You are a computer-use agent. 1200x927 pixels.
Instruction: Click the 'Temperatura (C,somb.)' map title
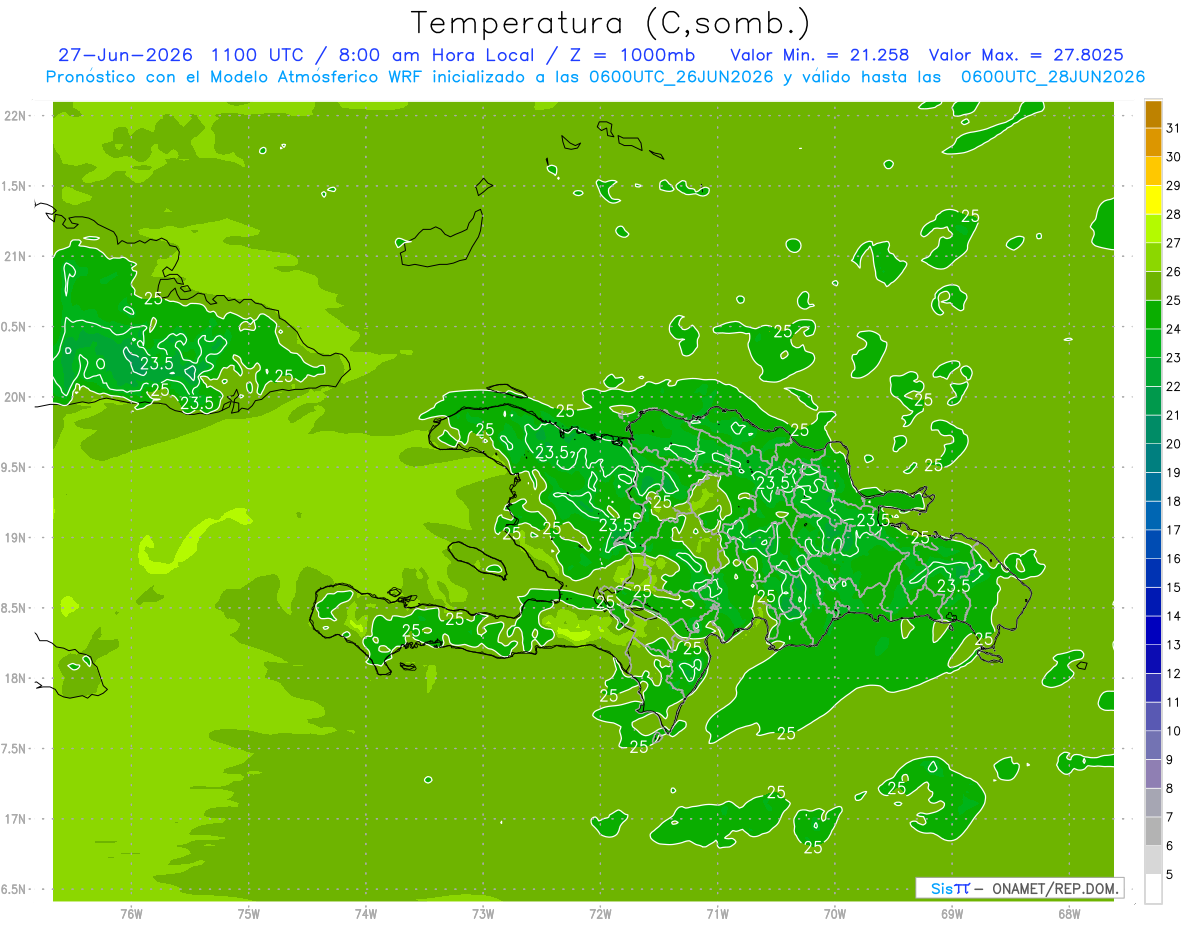tap(611, 23)
